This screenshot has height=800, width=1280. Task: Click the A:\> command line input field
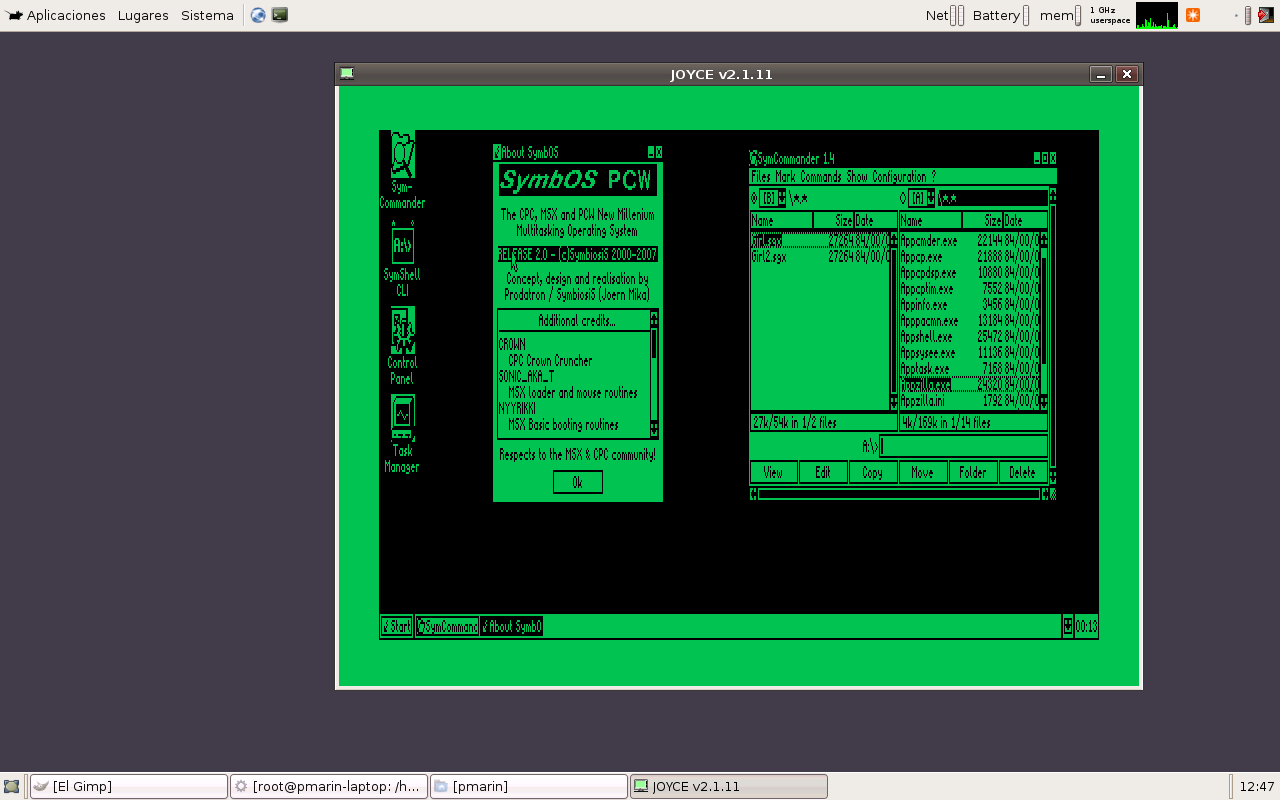click(x=963, y=446)
